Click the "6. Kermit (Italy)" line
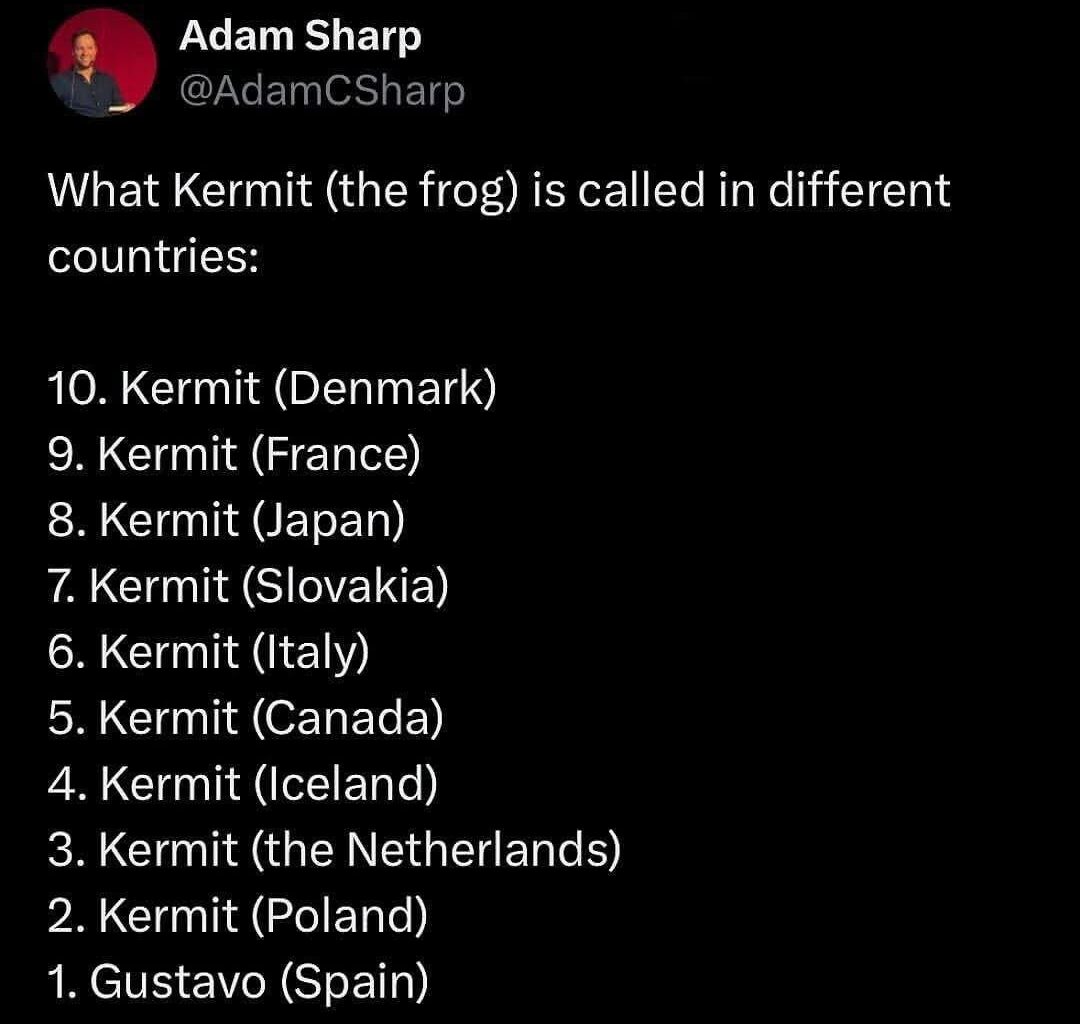 (208, 652)
